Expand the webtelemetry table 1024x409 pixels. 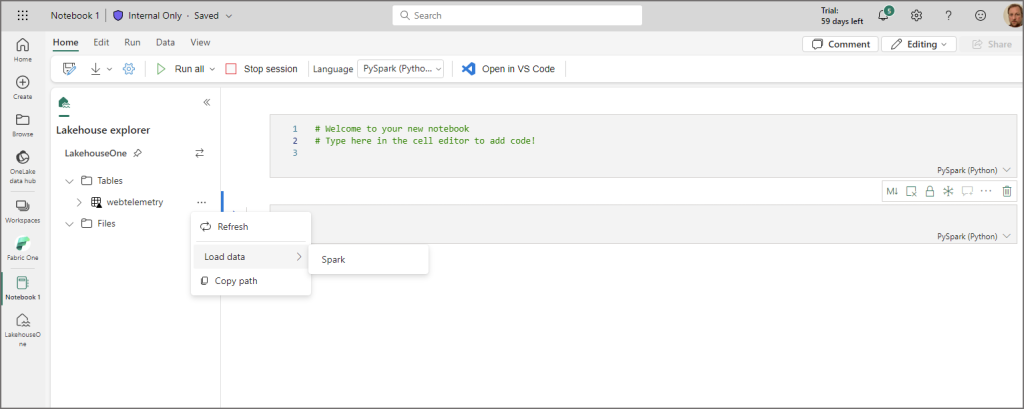79,202
